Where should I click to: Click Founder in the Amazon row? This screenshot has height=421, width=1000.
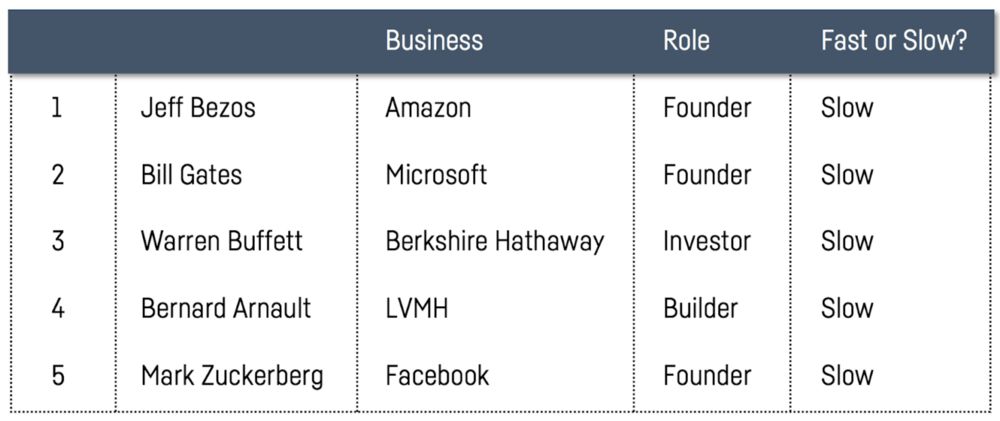(x=707, y=108)
